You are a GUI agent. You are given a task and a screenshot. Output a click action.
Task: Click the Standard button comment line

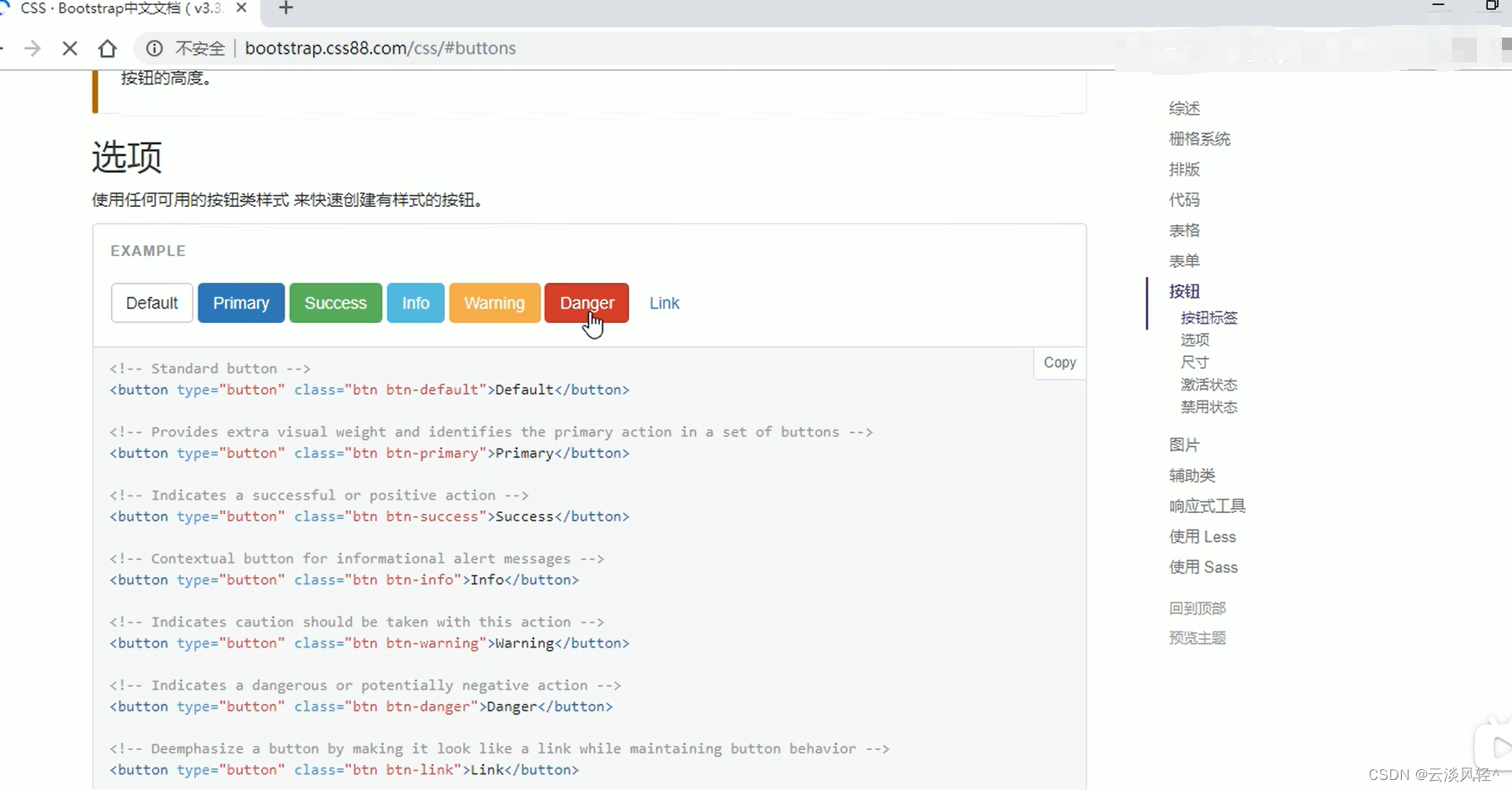tap(210, 369)
